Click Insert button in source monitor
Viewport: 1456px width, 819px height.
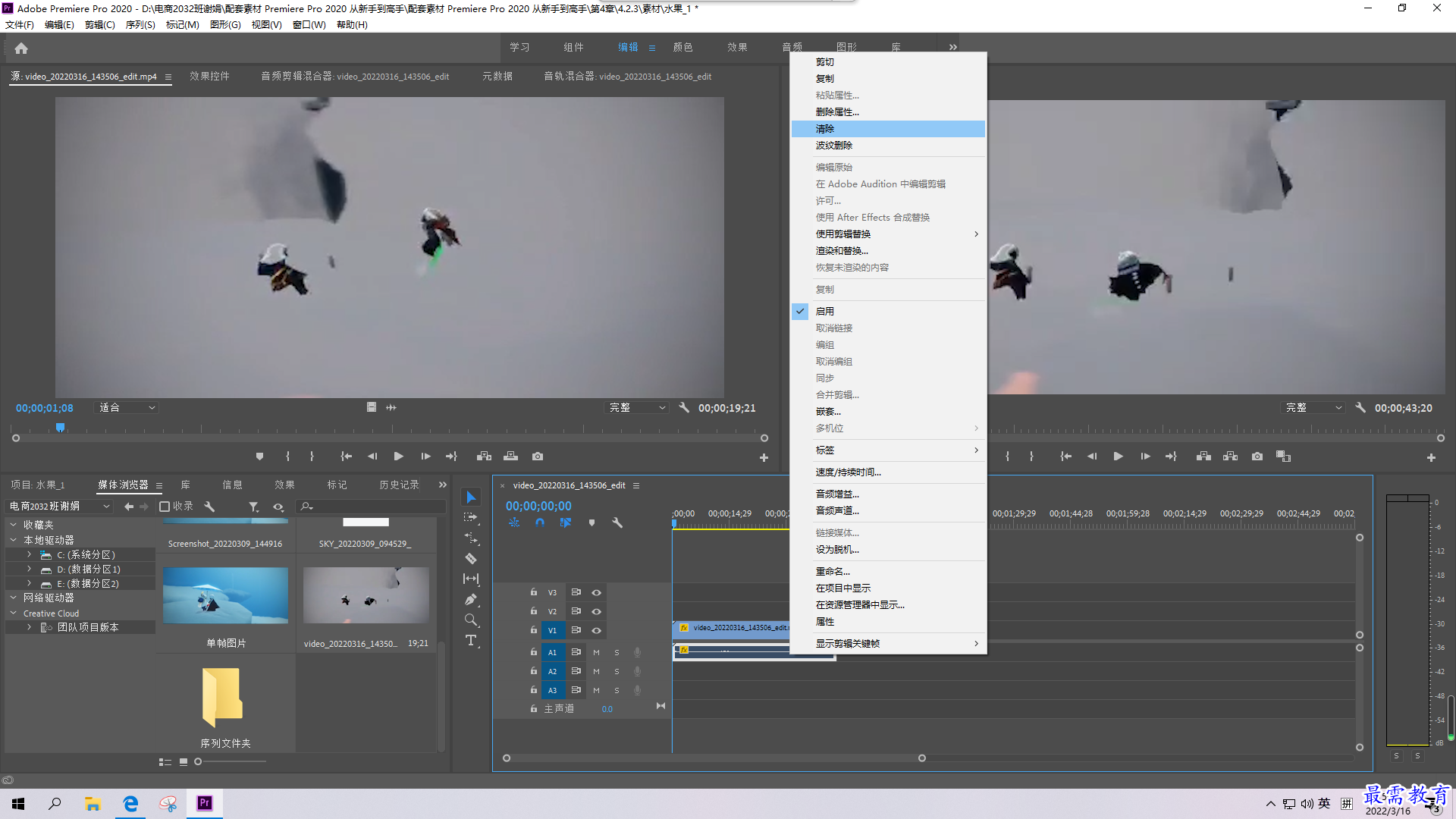pos(484,457)
